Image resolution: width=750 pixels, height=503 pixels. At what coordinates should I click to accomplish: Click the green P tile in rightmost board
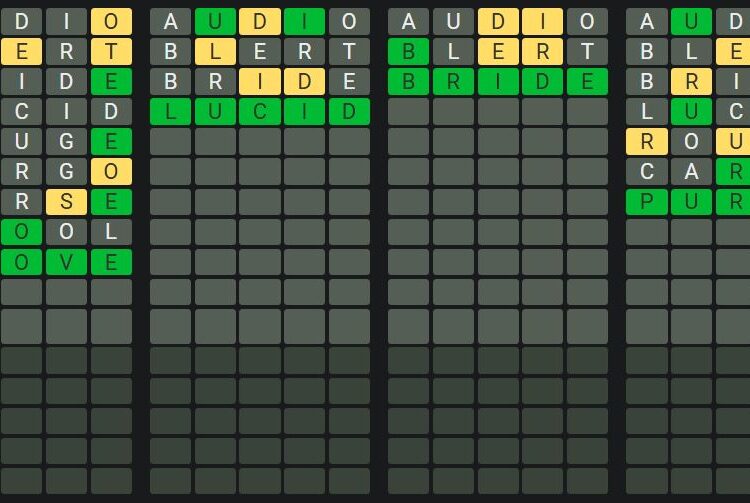[x=647, y=202]
